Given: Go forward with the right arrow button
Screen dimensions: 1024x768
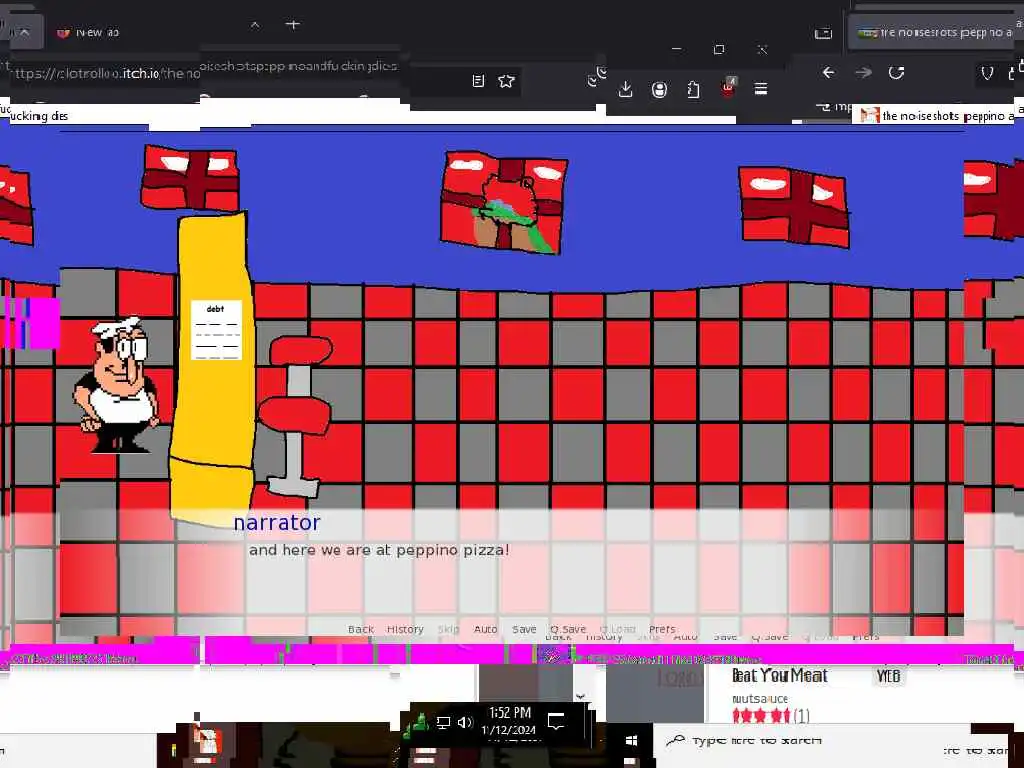Looking at the screenshot, I should click(x=863, y=72).
